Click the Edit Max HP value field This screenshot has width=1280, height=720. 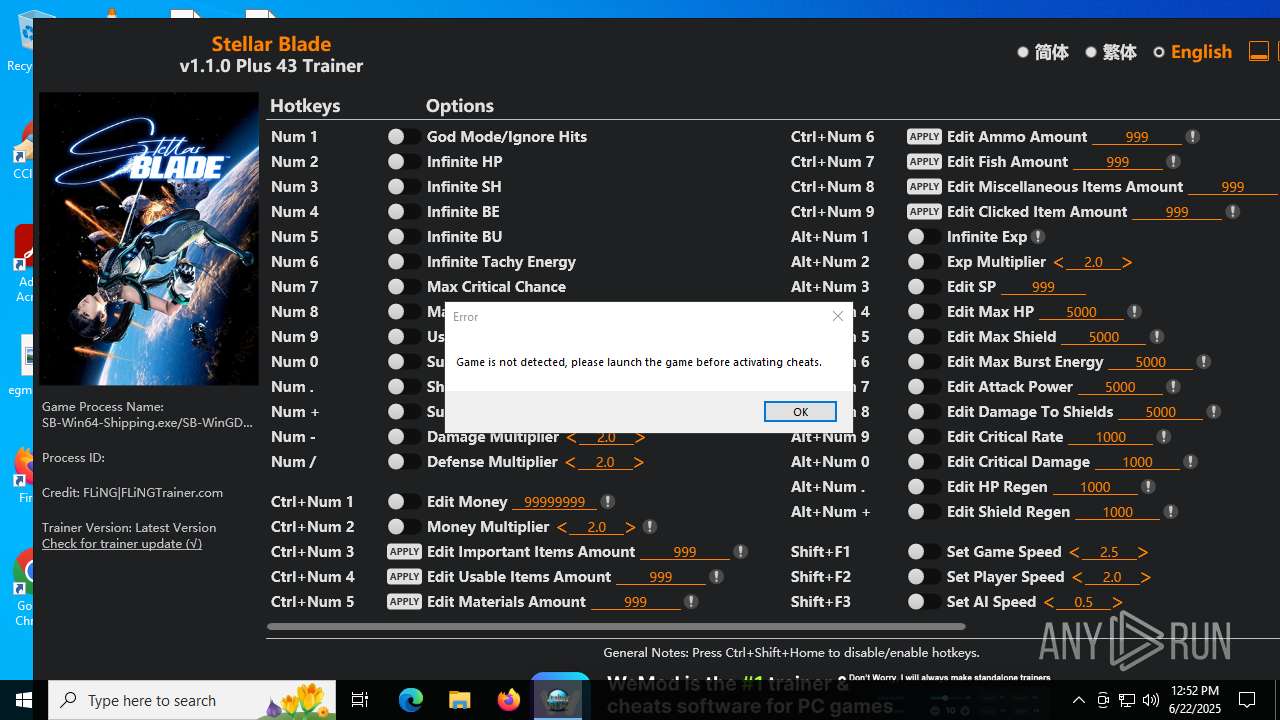(x=1081, y=312)
